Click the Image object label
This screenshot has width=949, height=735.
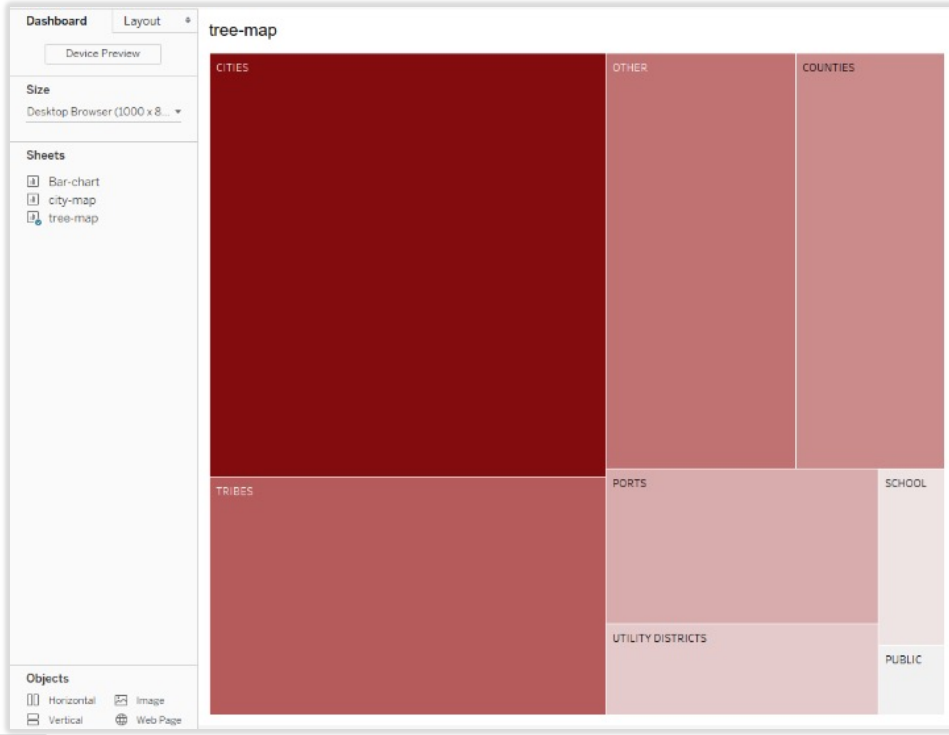[150, 700]
